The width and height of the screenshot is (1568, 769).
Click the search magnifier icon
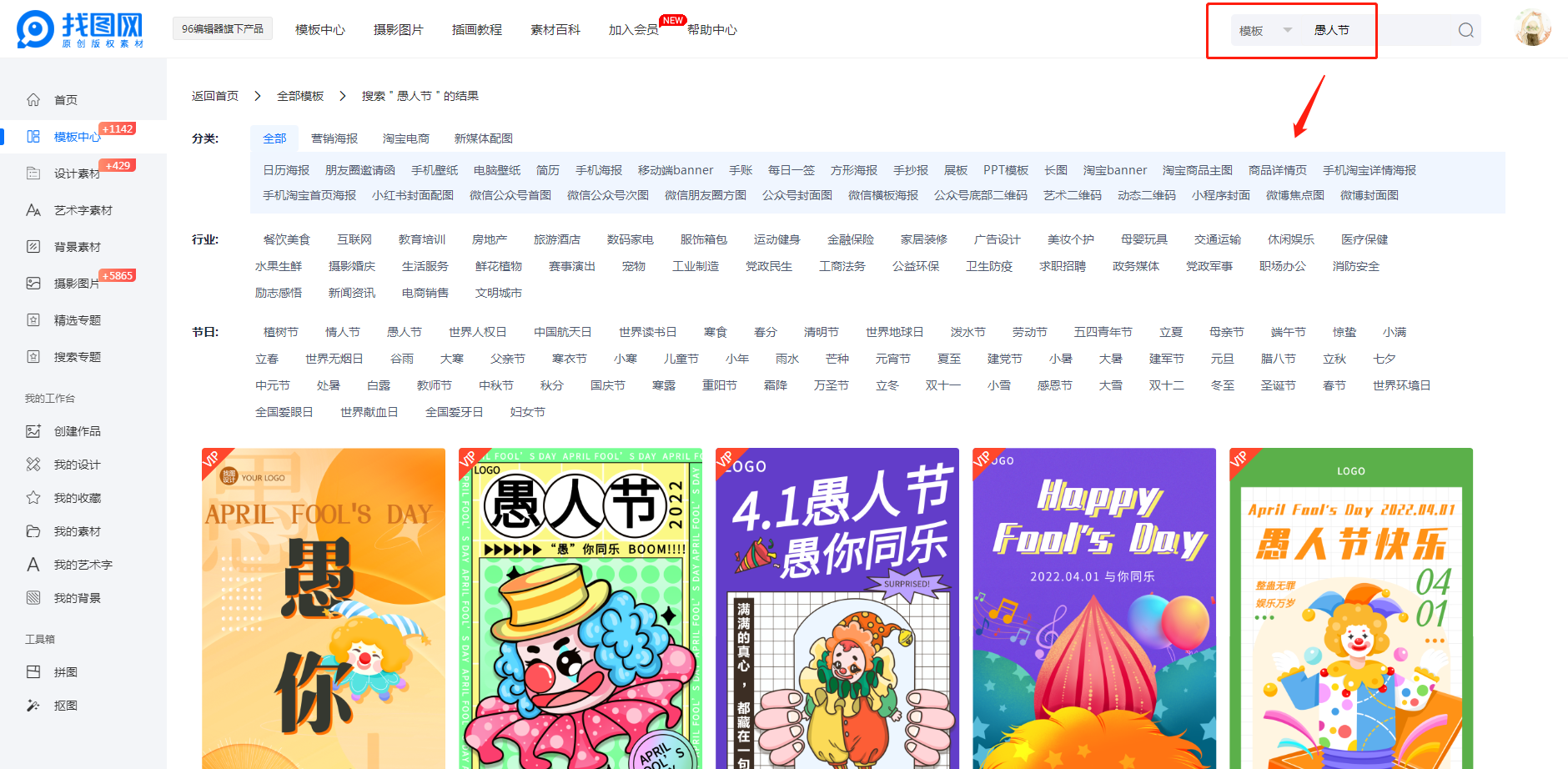pos(1465,31)
